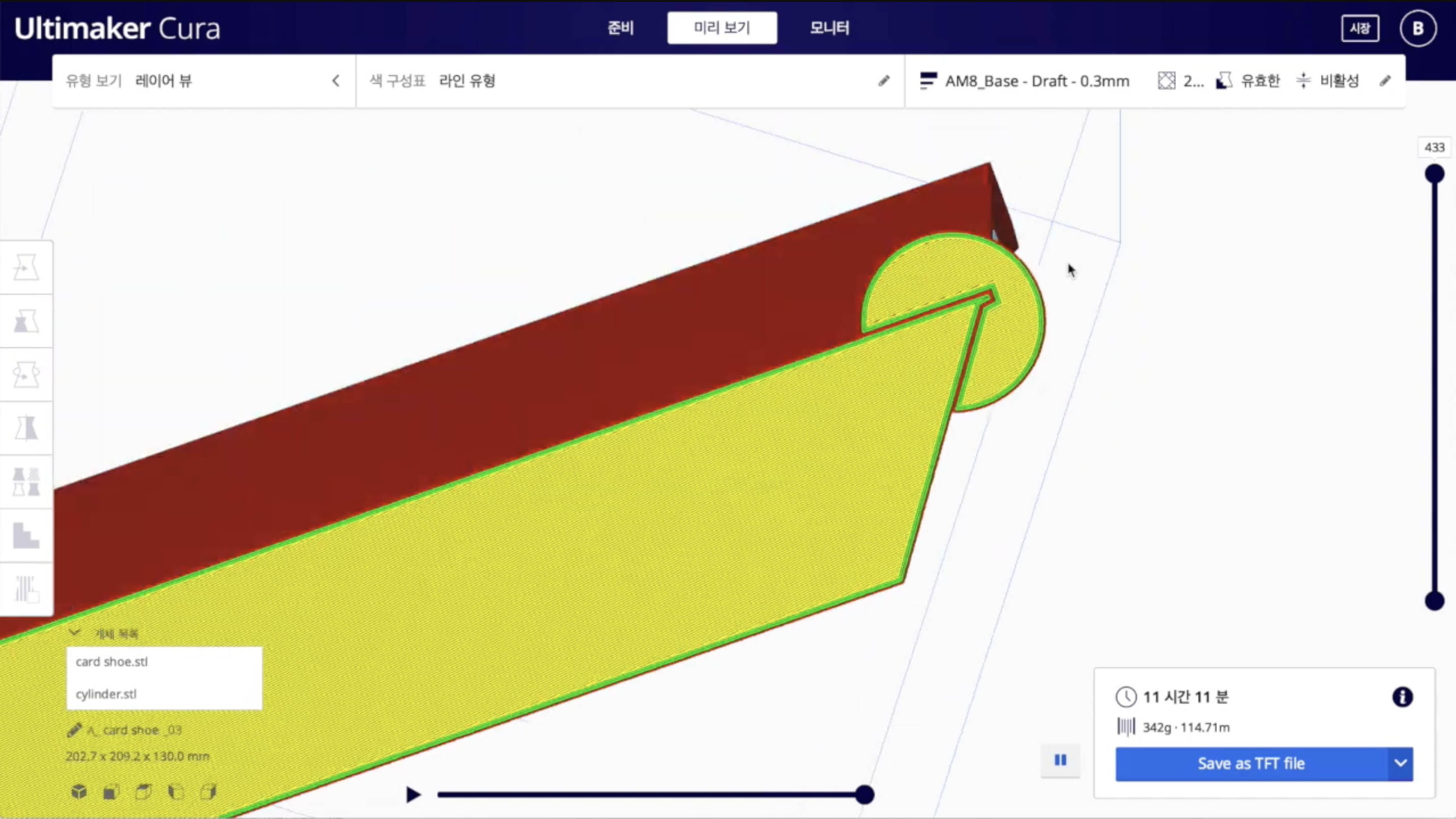1456x819 pixels.
Task: Select the Rotate tool in the left toolbar
Action: tap(26, 375)
